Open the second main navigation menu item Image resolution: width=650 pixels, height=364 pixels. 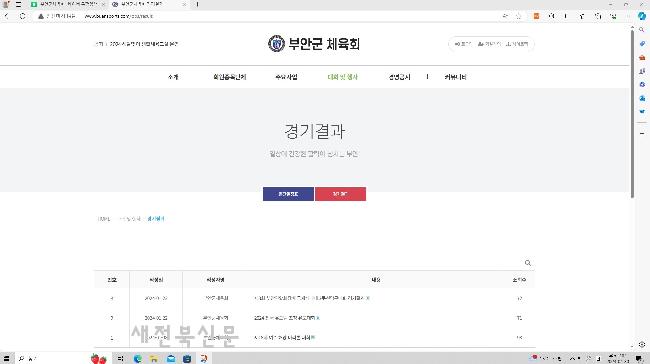pyautogui.click(x=230, y=77)
